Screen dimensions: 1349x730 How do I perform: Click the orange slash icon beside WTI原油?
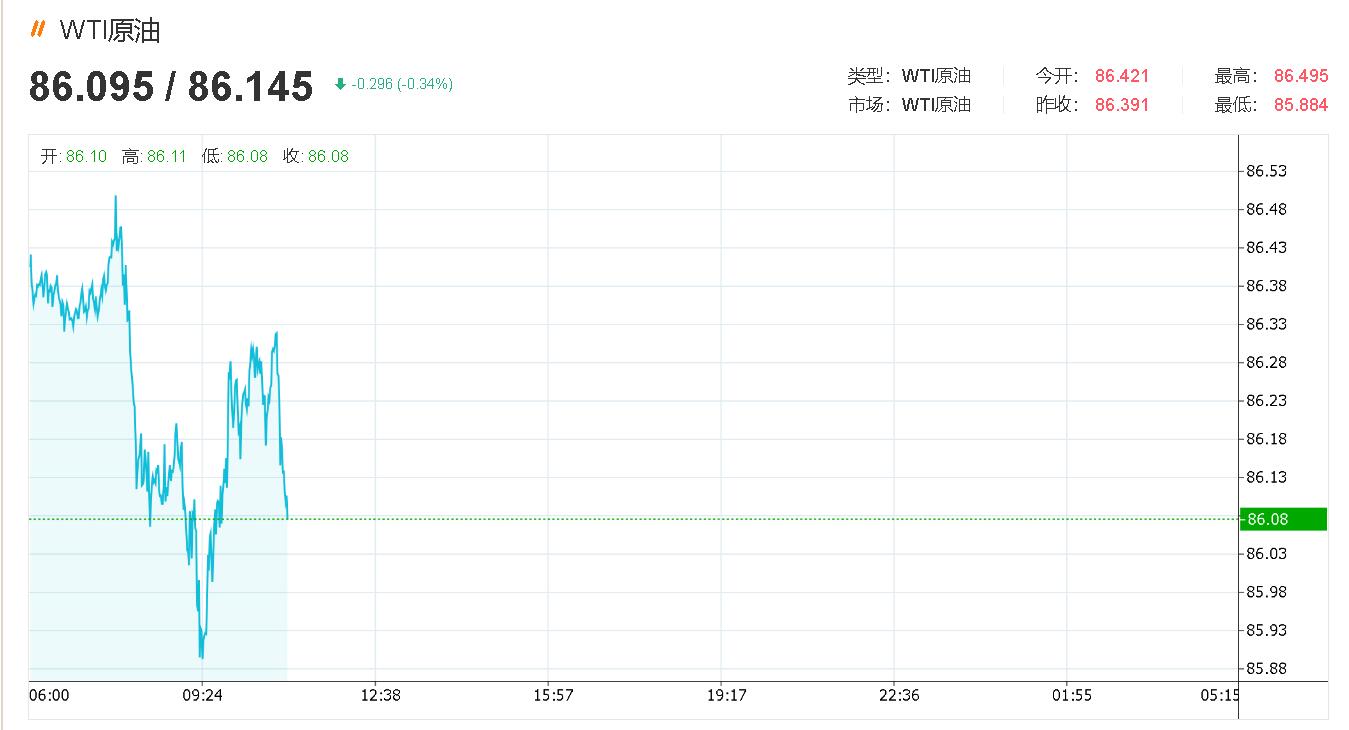point(38,29)
